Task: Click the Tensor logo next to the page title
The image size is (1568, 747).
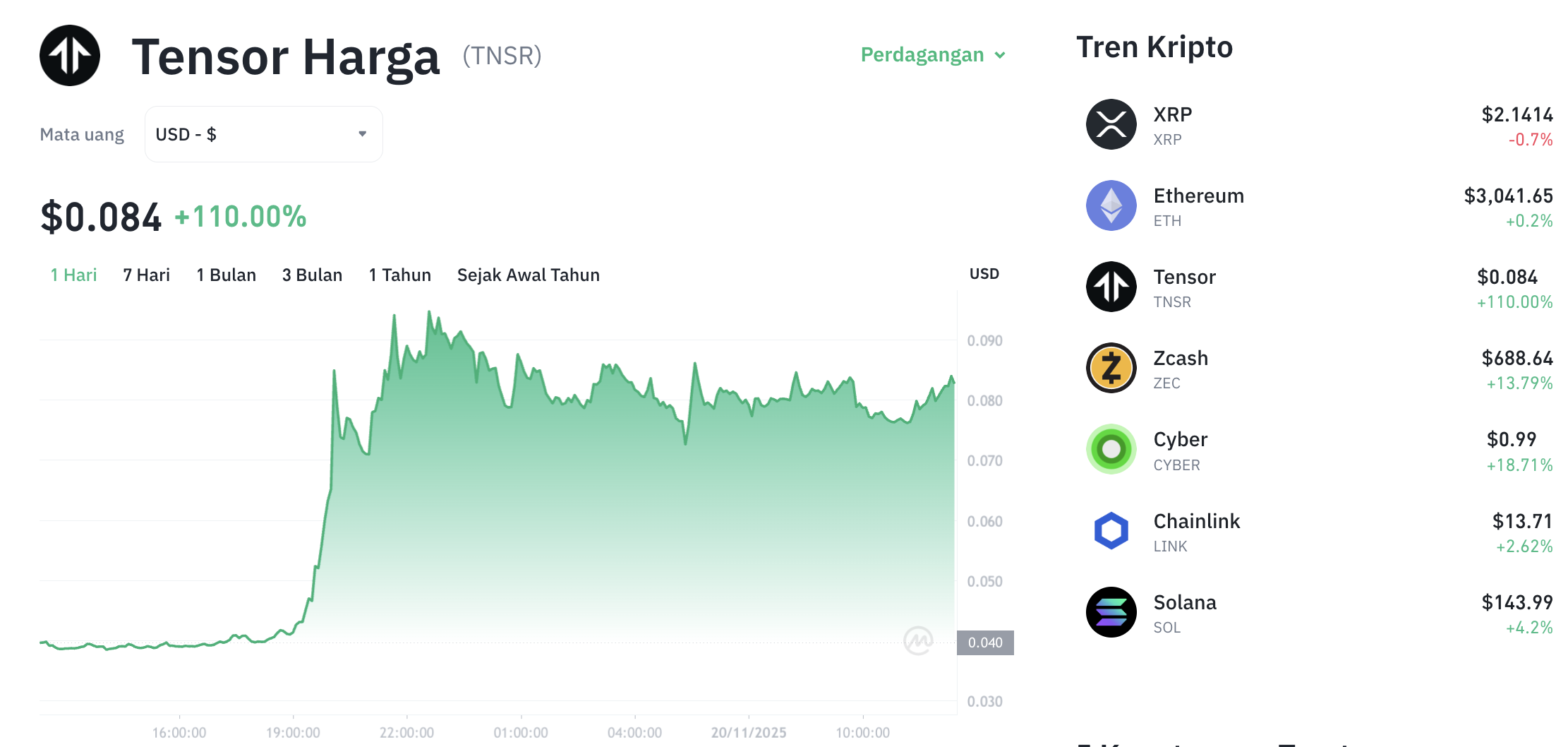Action: tap(69, 55)
